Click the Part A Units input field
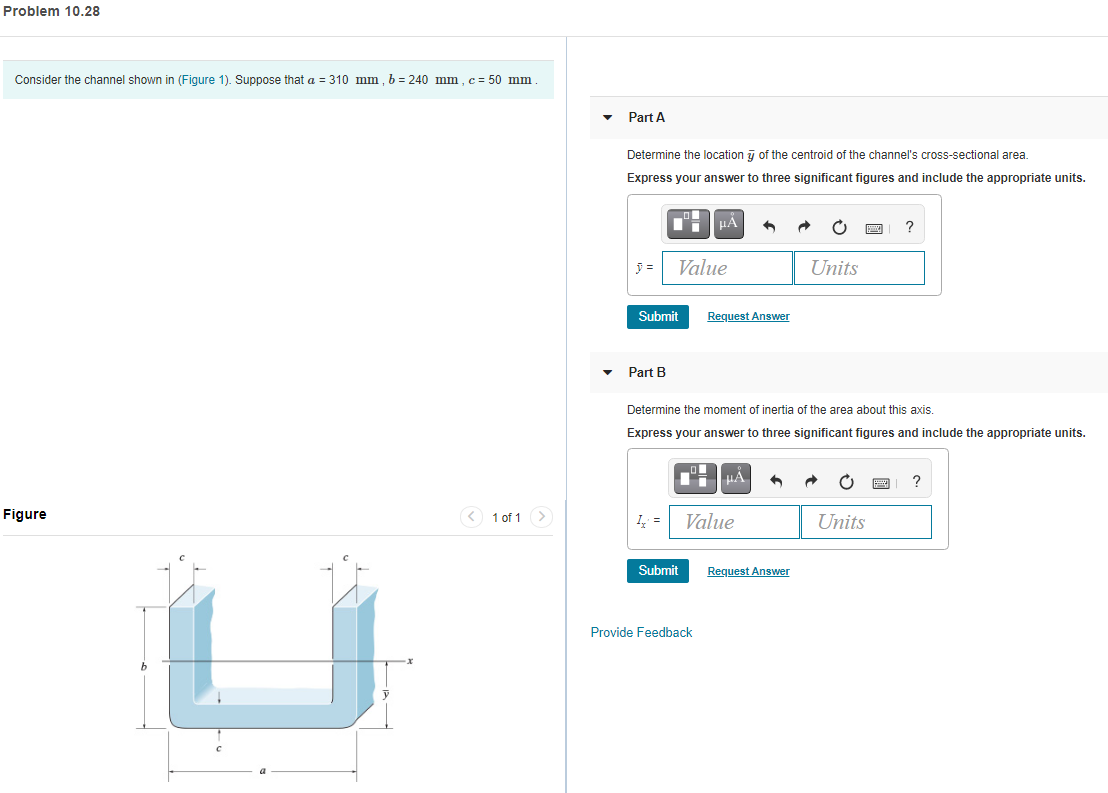The width and height of the screenshot is (1108, 793). [x=859, y=268]
